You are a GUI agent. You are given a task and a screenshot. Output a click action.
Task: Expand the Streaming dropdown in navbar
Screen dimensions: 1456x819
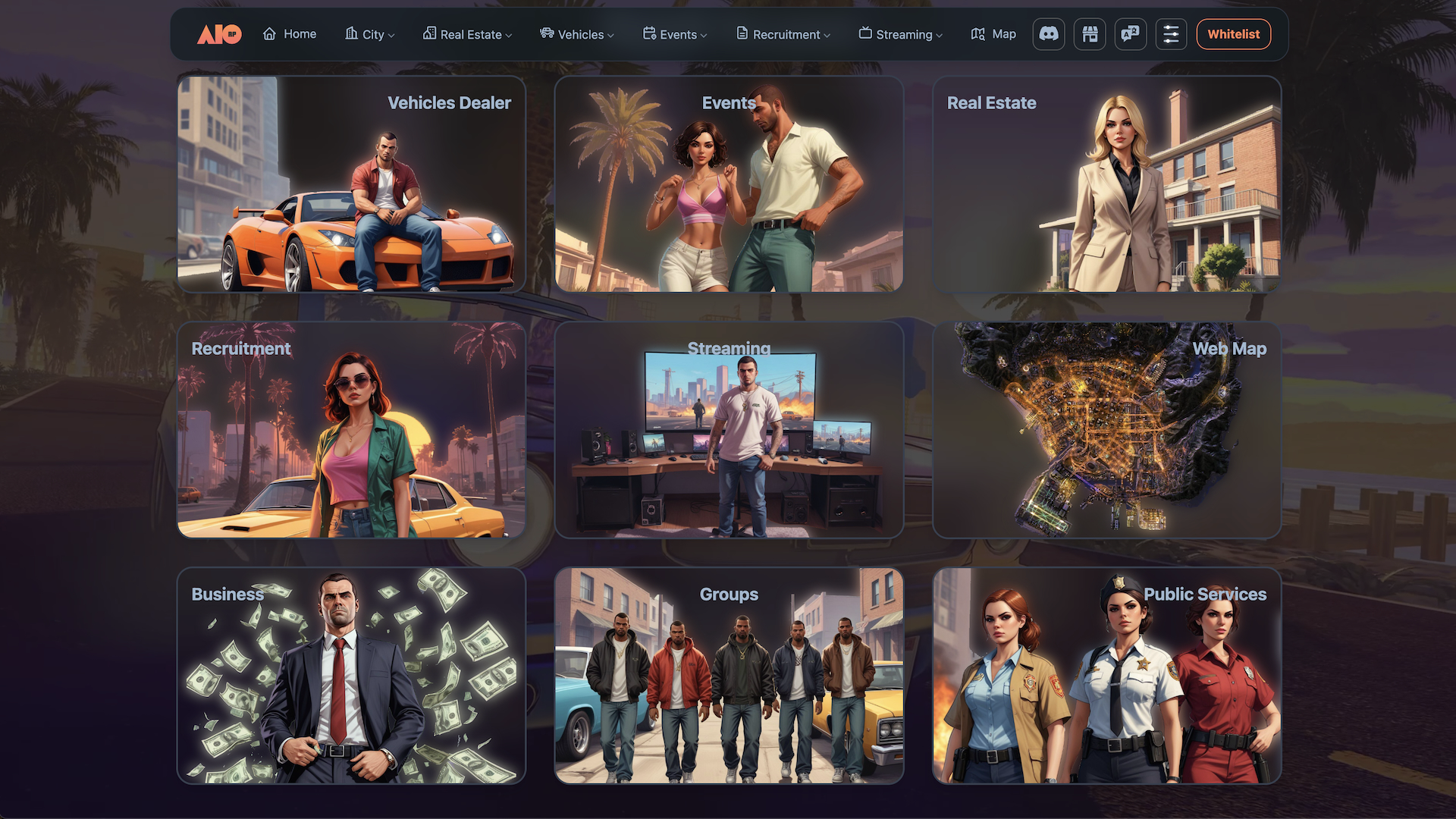(x=901, y=34)
